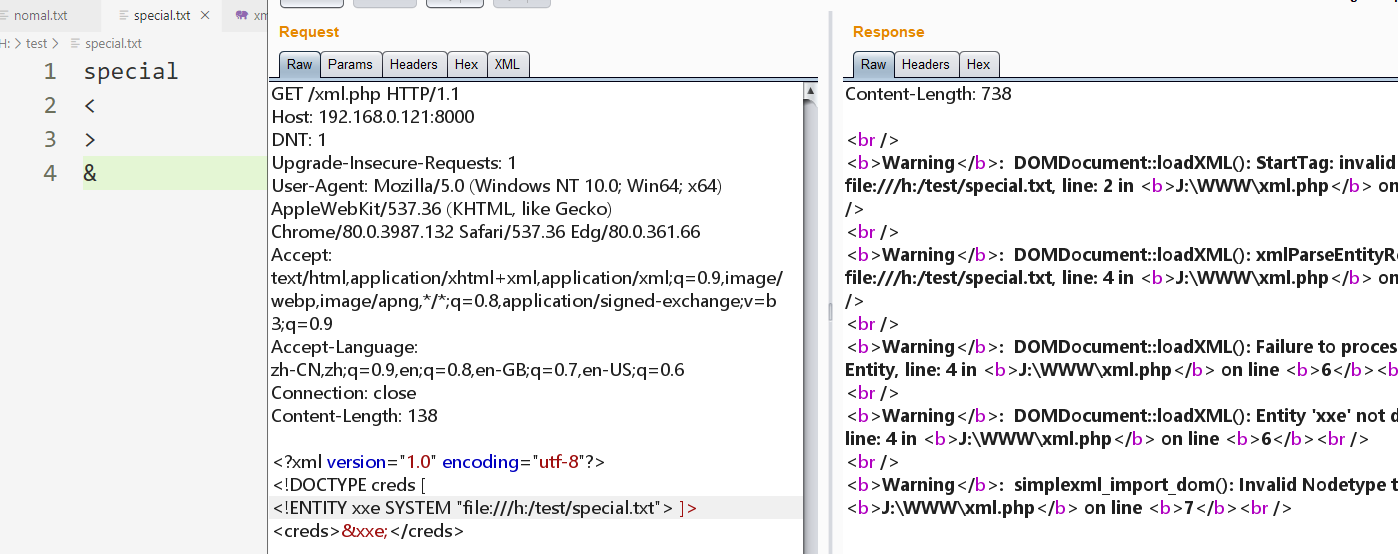This screenshot has width=1398, height=554.
Task: Click the 'User-Agent: Mozilla/5.0' header line
Action: point(497,186)
